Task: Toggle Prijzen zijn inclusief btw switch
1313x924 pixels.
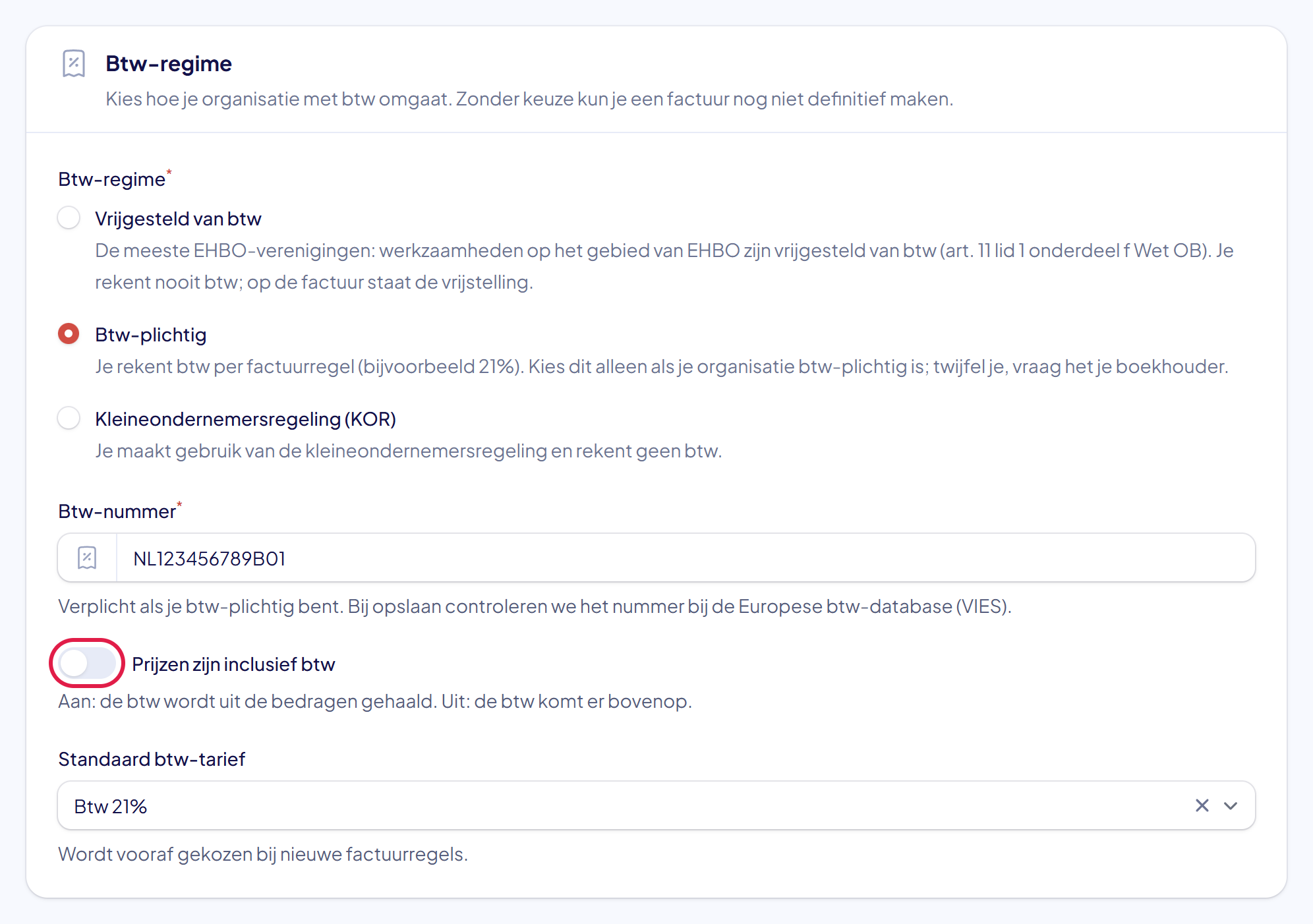Action: 87,663
